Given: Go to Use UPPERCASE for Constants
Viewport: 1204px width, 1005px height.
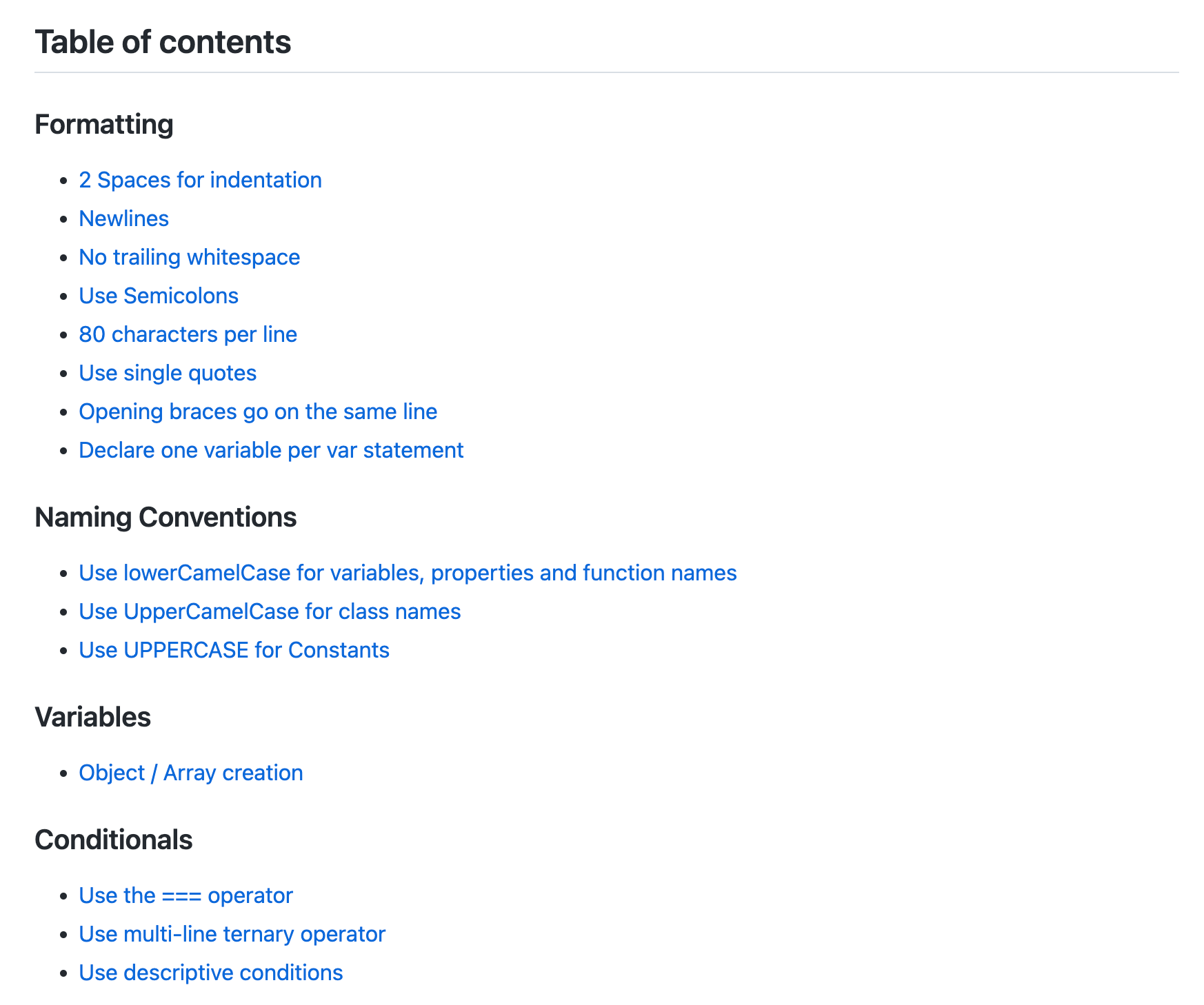Looking at the screenshot, I should [234, 650].
